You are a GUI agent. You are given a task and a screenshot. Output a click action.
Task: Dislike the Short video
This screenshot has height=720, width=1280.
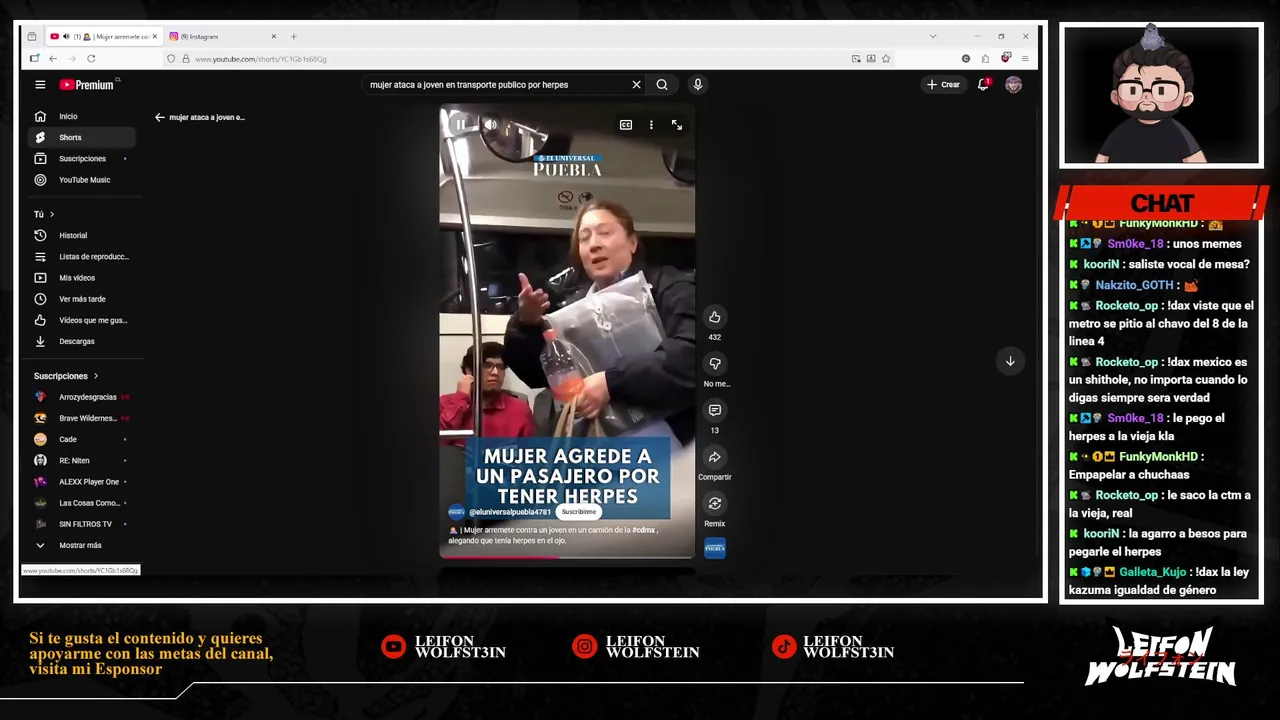[x=715, y=364]
